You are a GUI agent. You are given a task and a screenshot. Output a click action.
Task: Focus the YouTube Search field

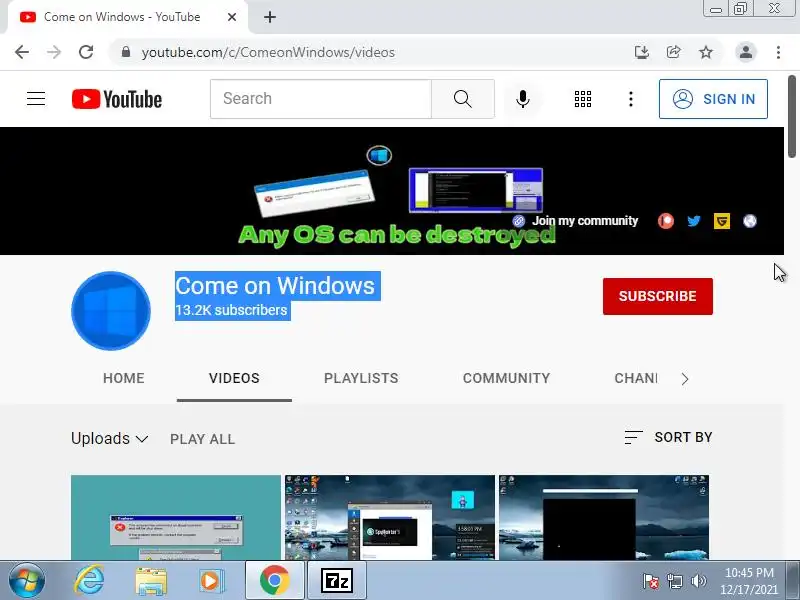320,99
